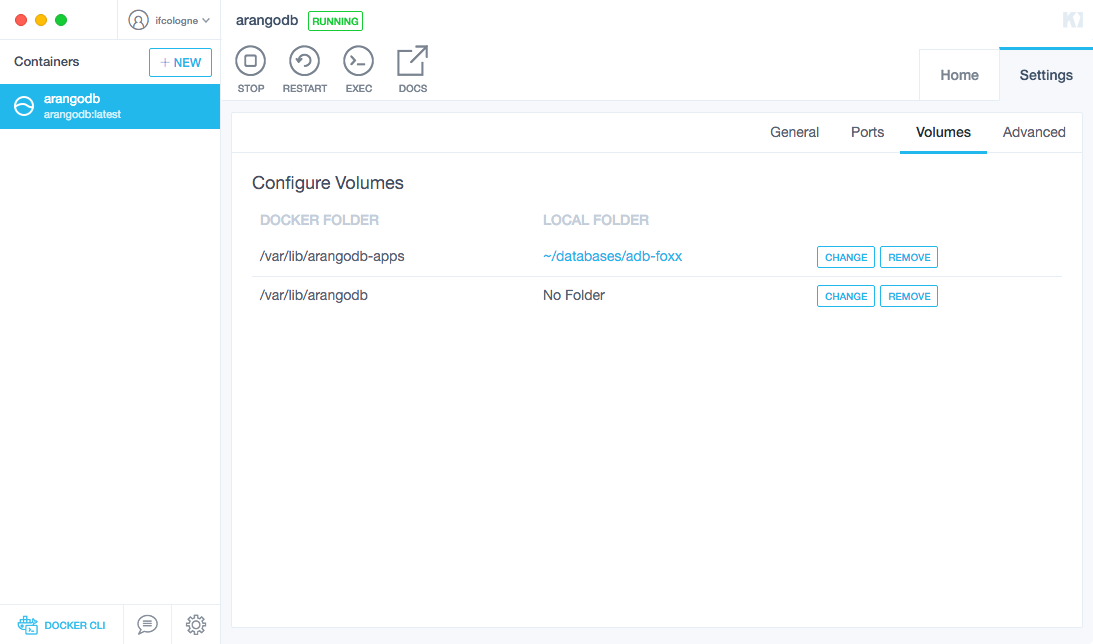Expand the ifcologne account dropdown
1093x644 pixels.
click(169, 20)
